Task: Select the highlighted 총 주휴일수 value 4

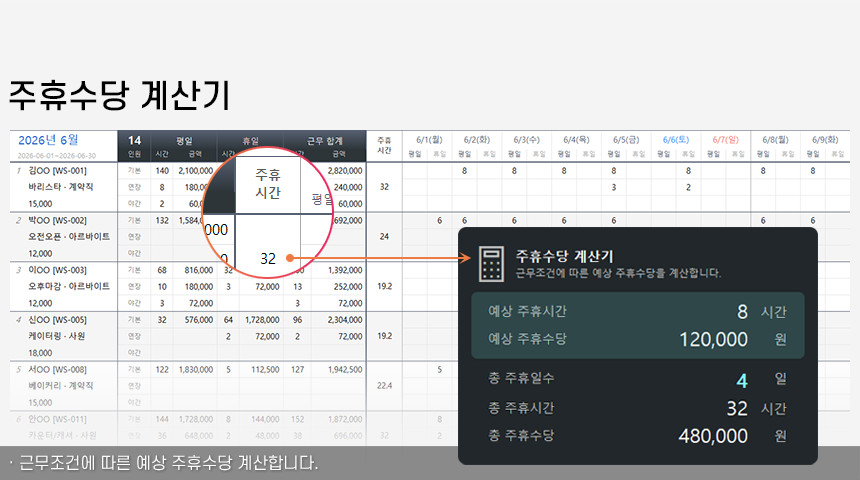Action: coord(742,381)
